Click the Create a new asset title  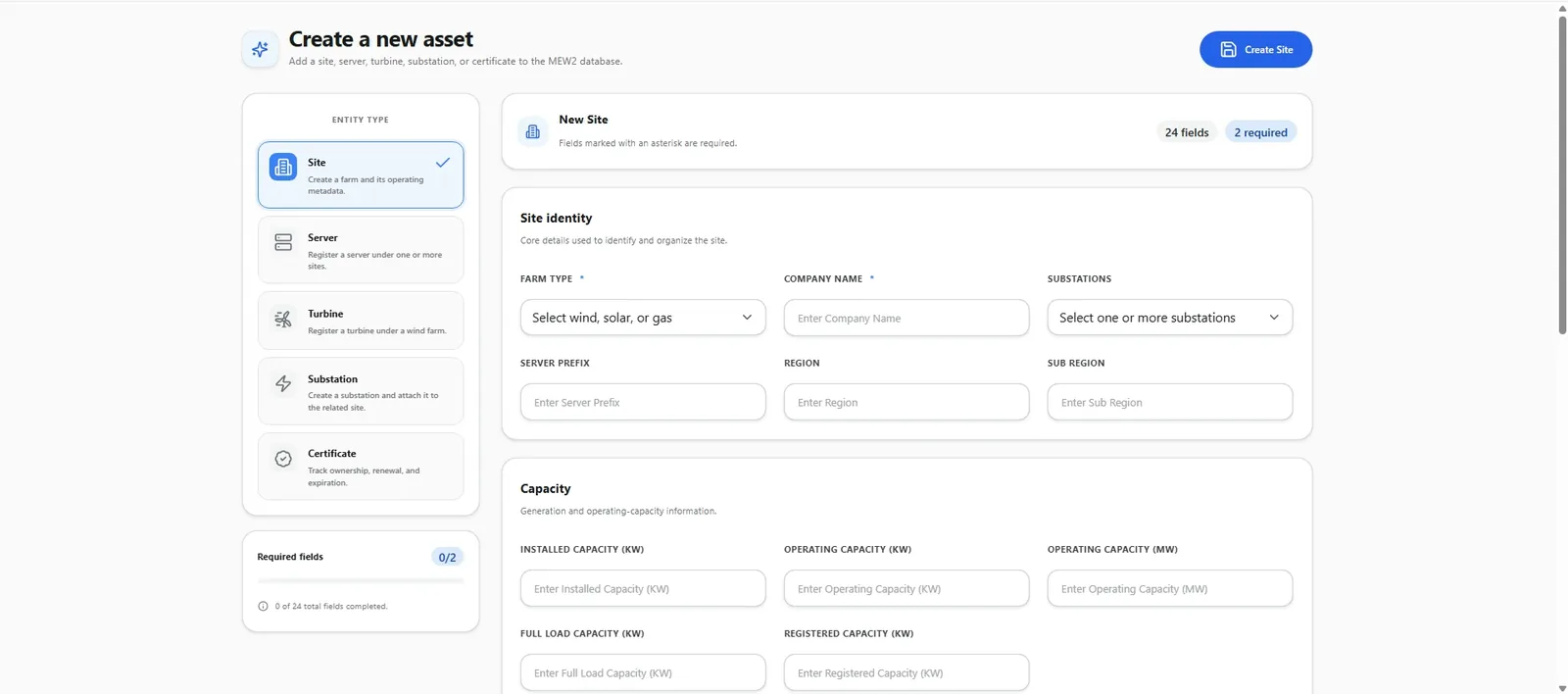pyautogui.click(x=380, y=39)
